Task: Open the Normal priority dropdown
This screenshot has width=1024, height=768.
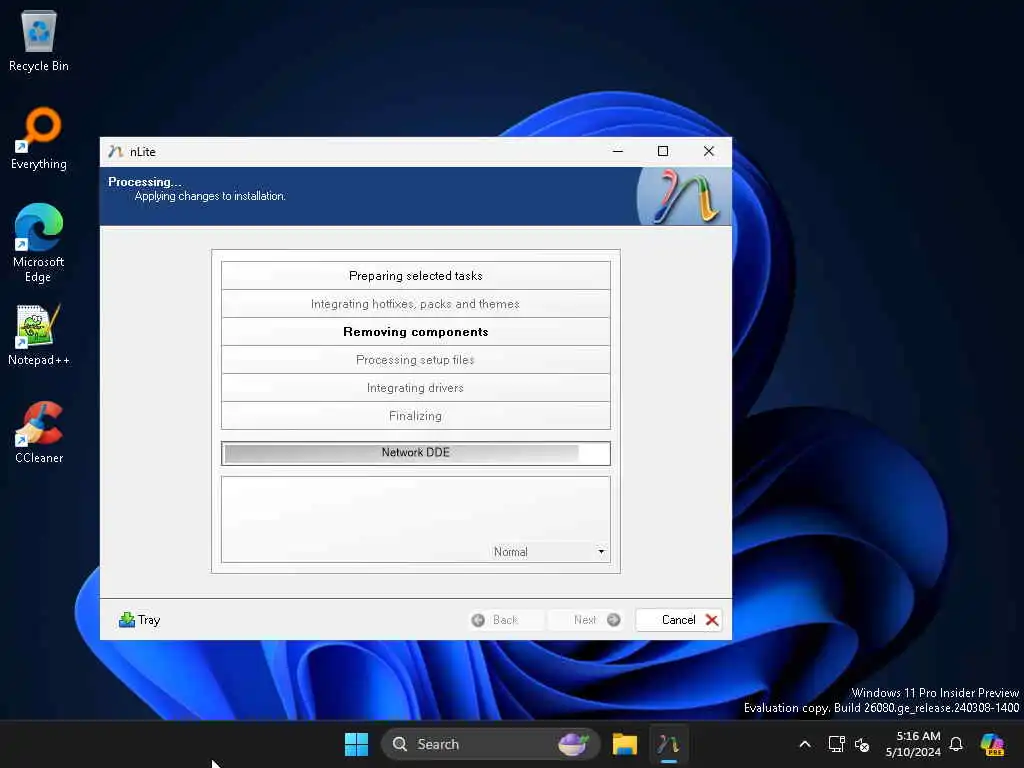Action: tap(549, 552)
